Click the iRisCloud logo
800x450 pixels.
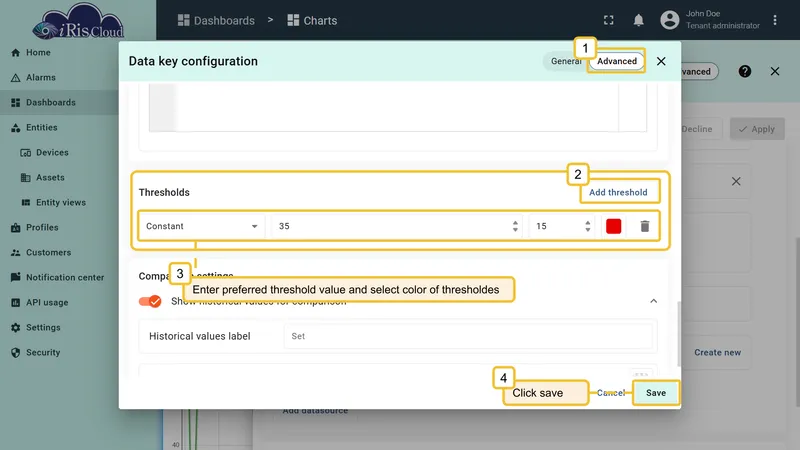[78, 22]
